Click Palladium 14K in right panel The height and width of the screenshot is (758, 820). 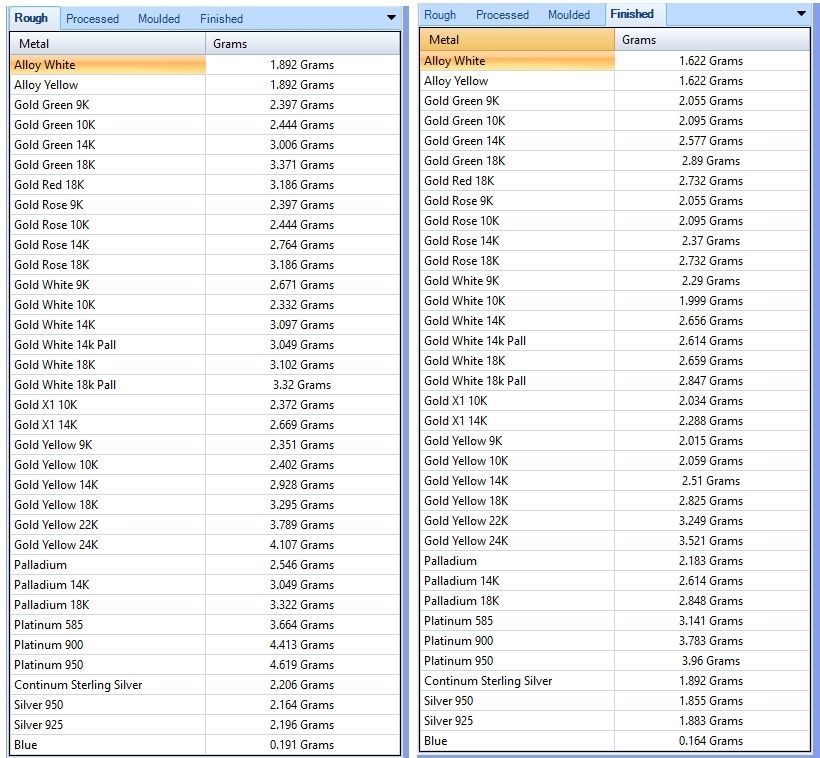click(x=615, y=581)
